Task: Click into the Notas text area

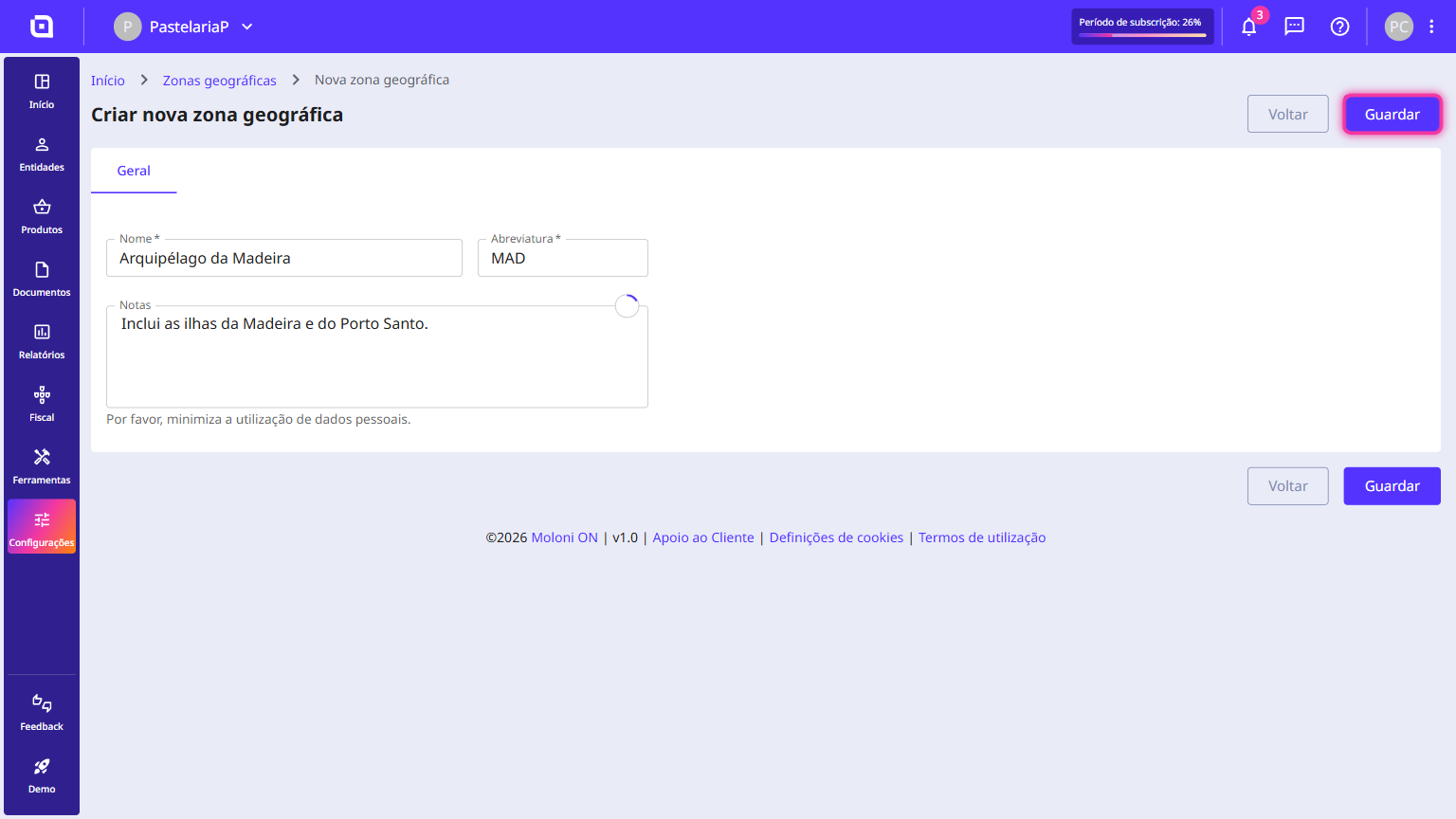Action: coord(377,356)
